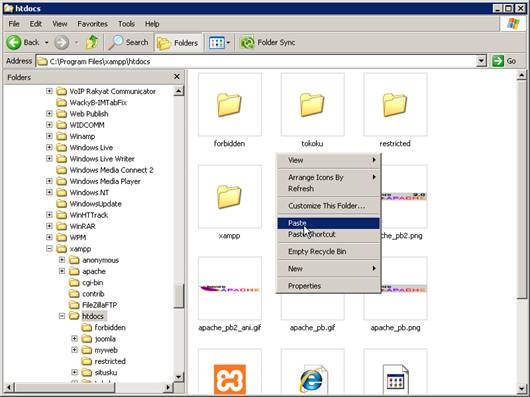The width and height of the screenshot is (530, 397).
Task: Open the Views dropdown arrow
Action: [228, 43]
